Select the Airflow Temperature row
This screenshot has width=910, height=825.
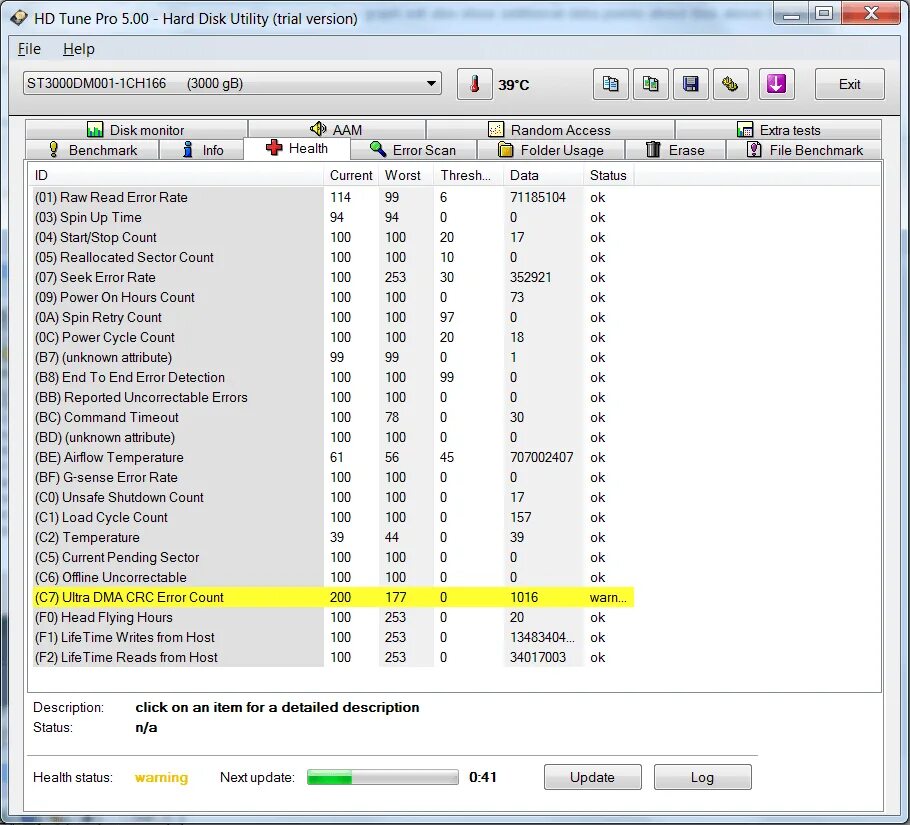(333, 458)
